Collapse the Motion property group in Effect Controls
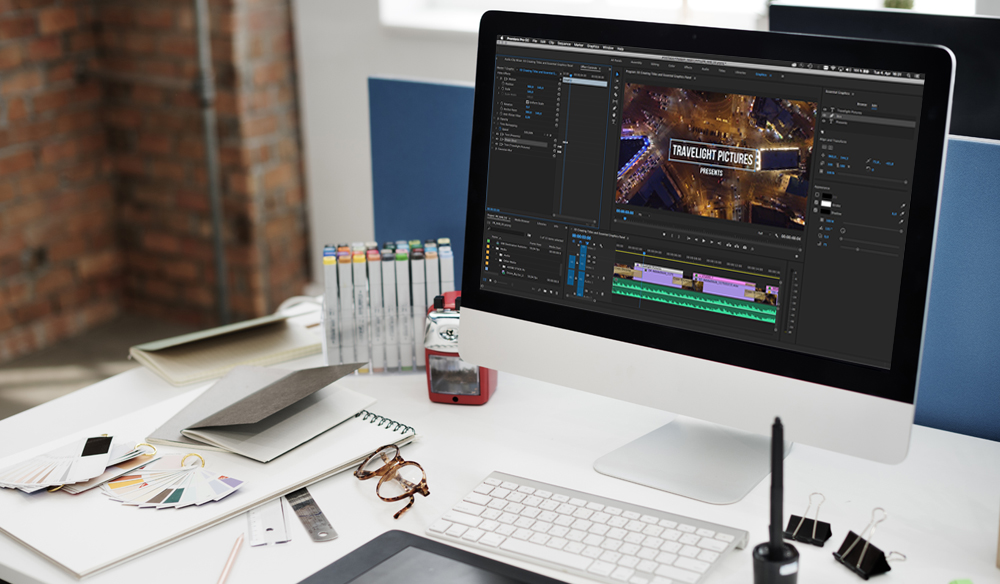Screen dimensions: 1000x584 pyautogui.click(x=499, y=79)
